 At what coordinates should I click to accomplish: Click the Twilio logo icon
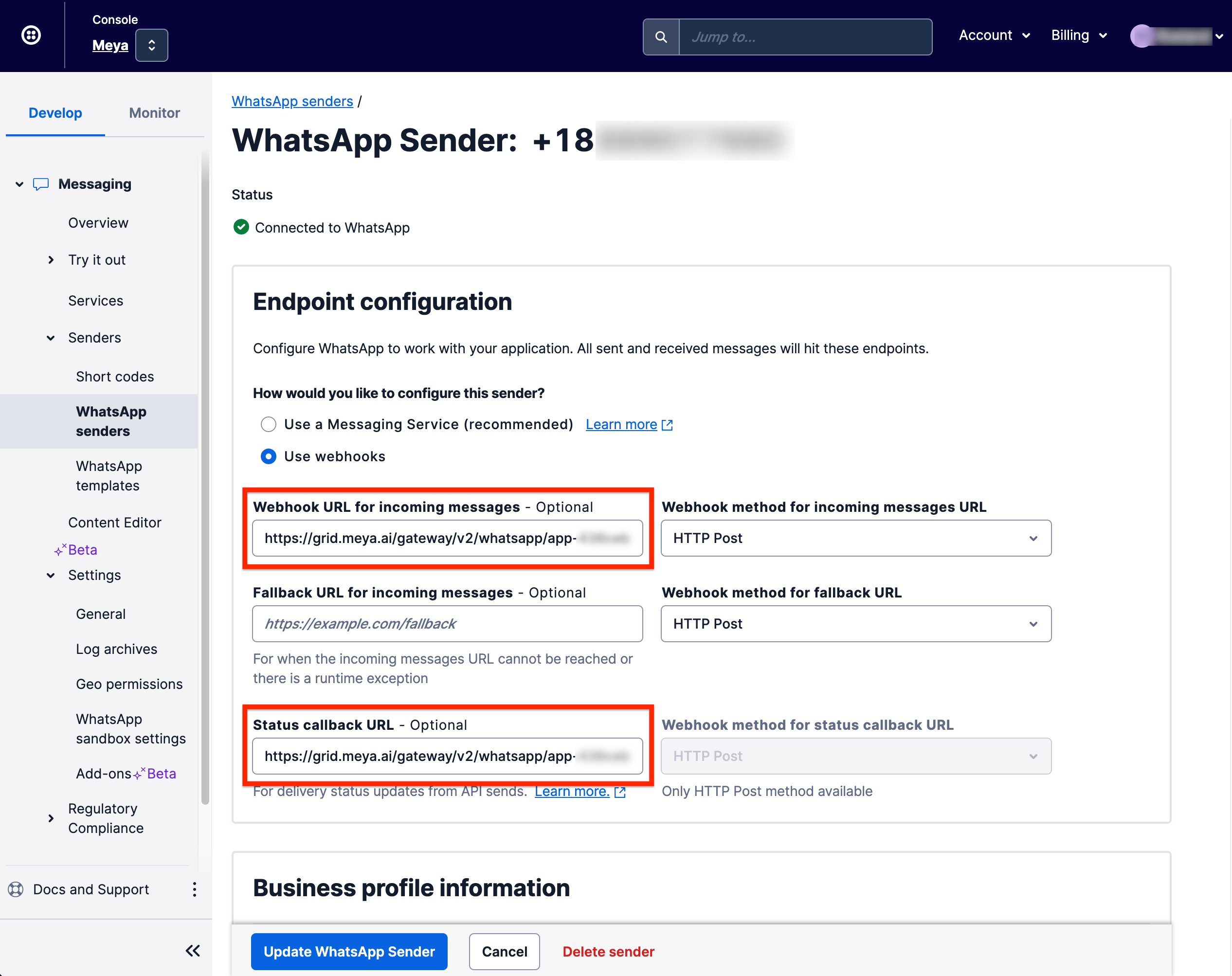[31, 36]
